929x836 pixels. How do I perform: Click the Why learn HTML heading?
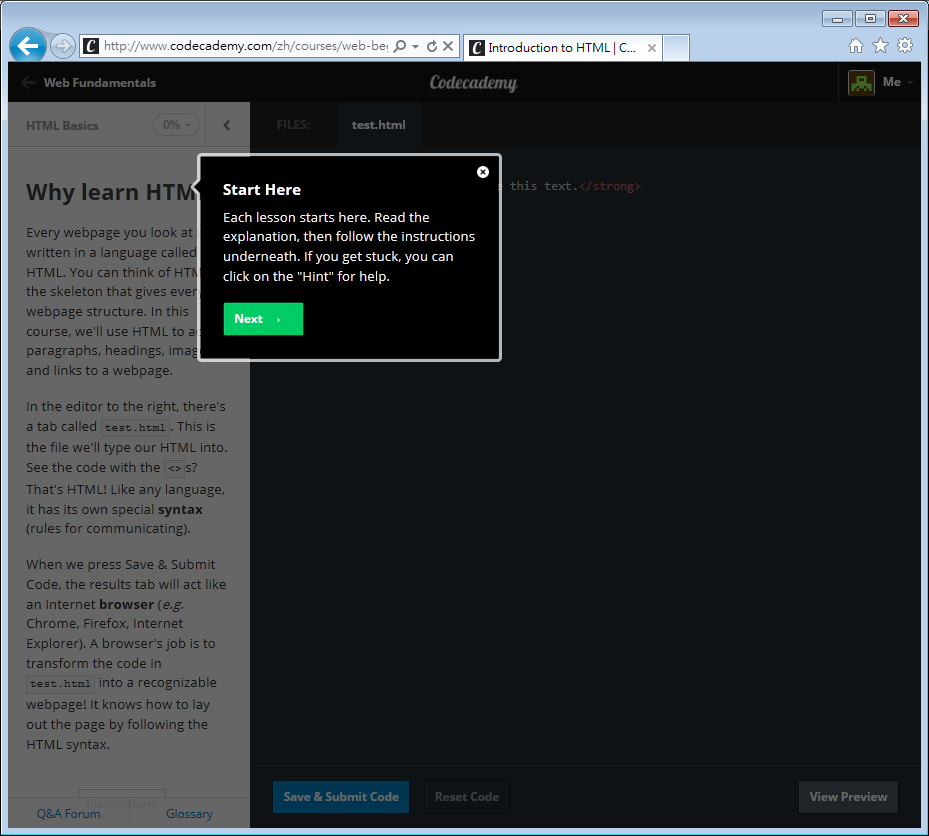tap(111, 192)
